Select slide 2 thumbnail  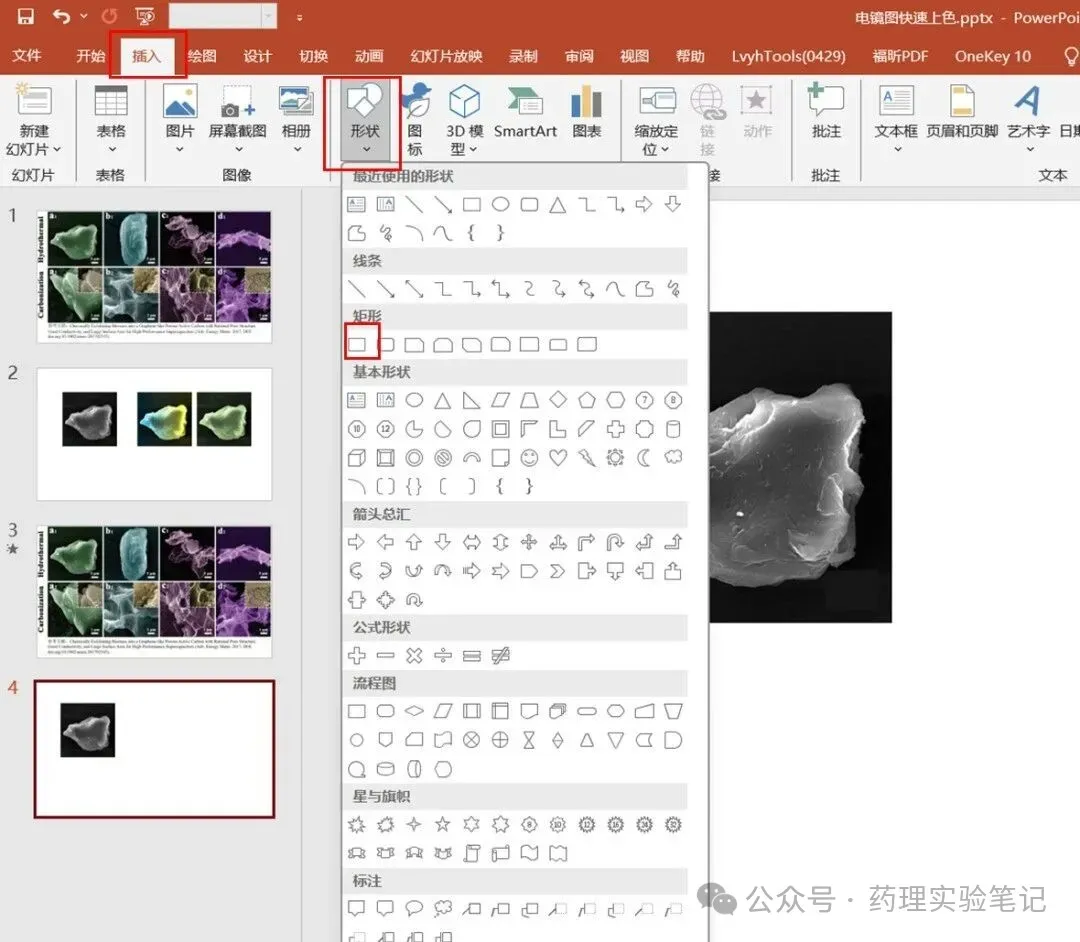[154, 434]
